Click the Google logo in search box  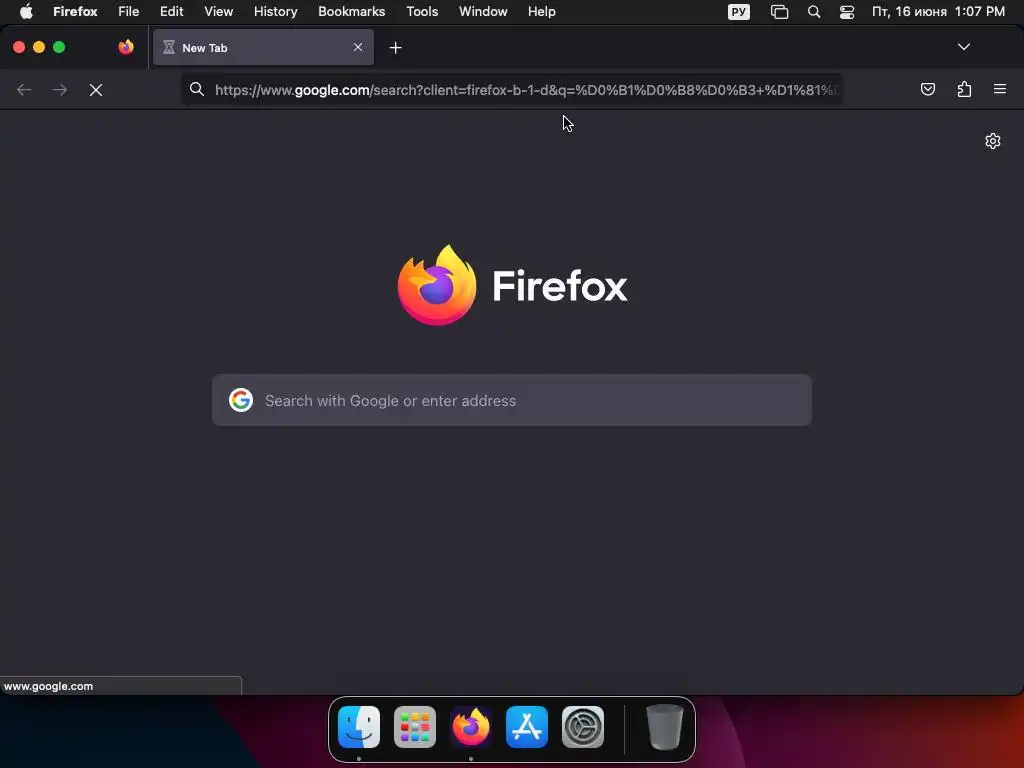pyautogui.click(x=241, y=400)
